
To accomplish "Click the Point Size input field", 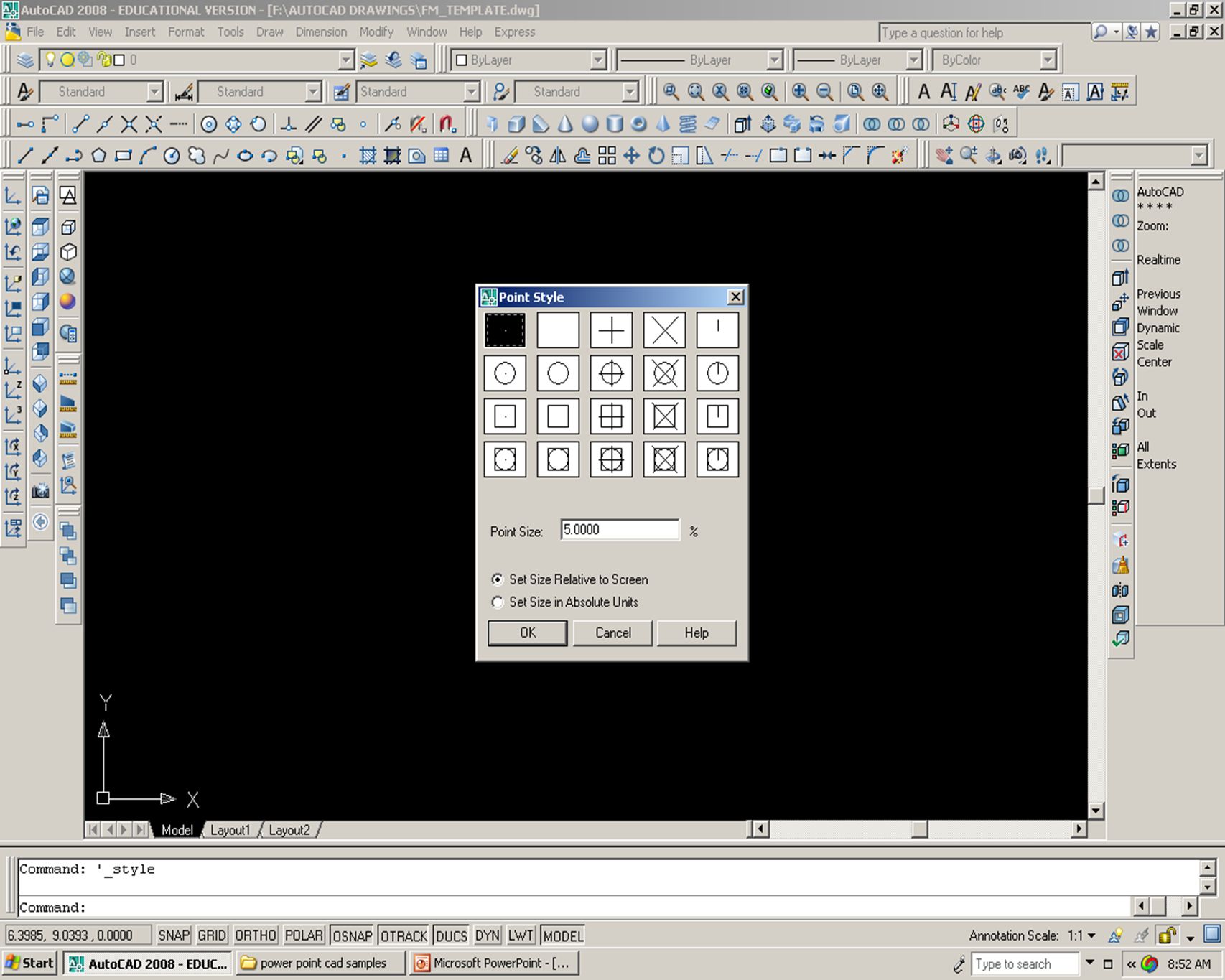I will pyautogui.click(x=620, y=530).
